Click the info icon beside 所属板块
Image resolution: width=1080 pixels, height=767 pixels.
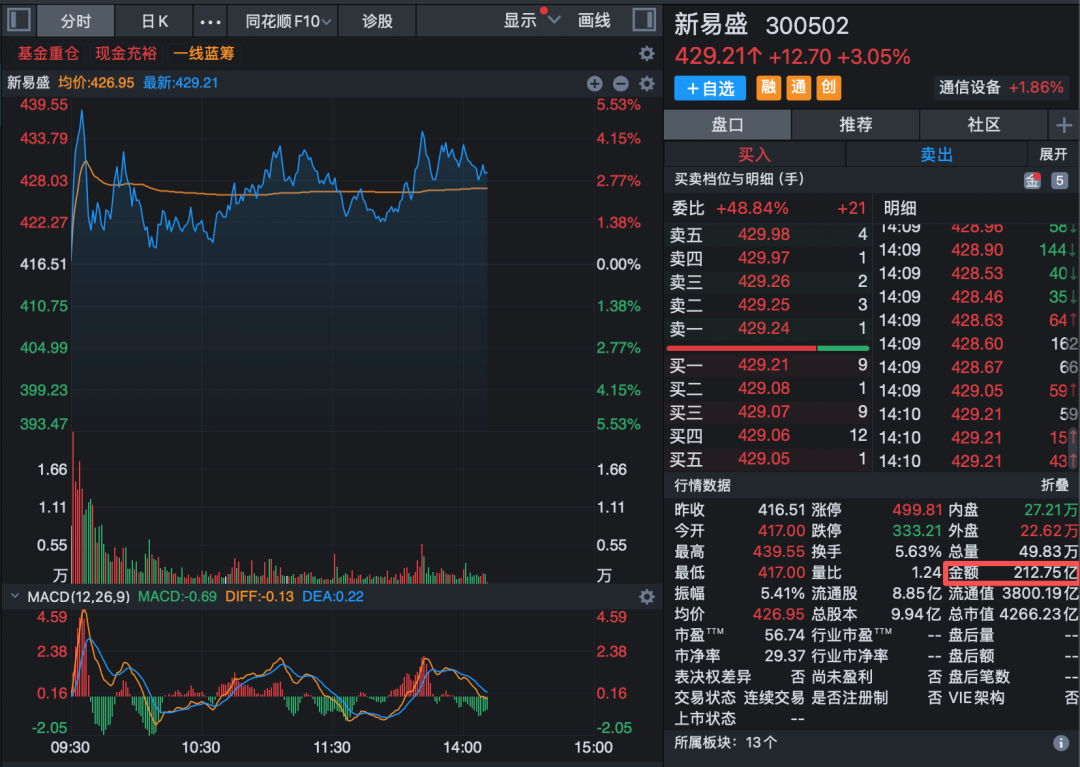tap(1061, 743)
